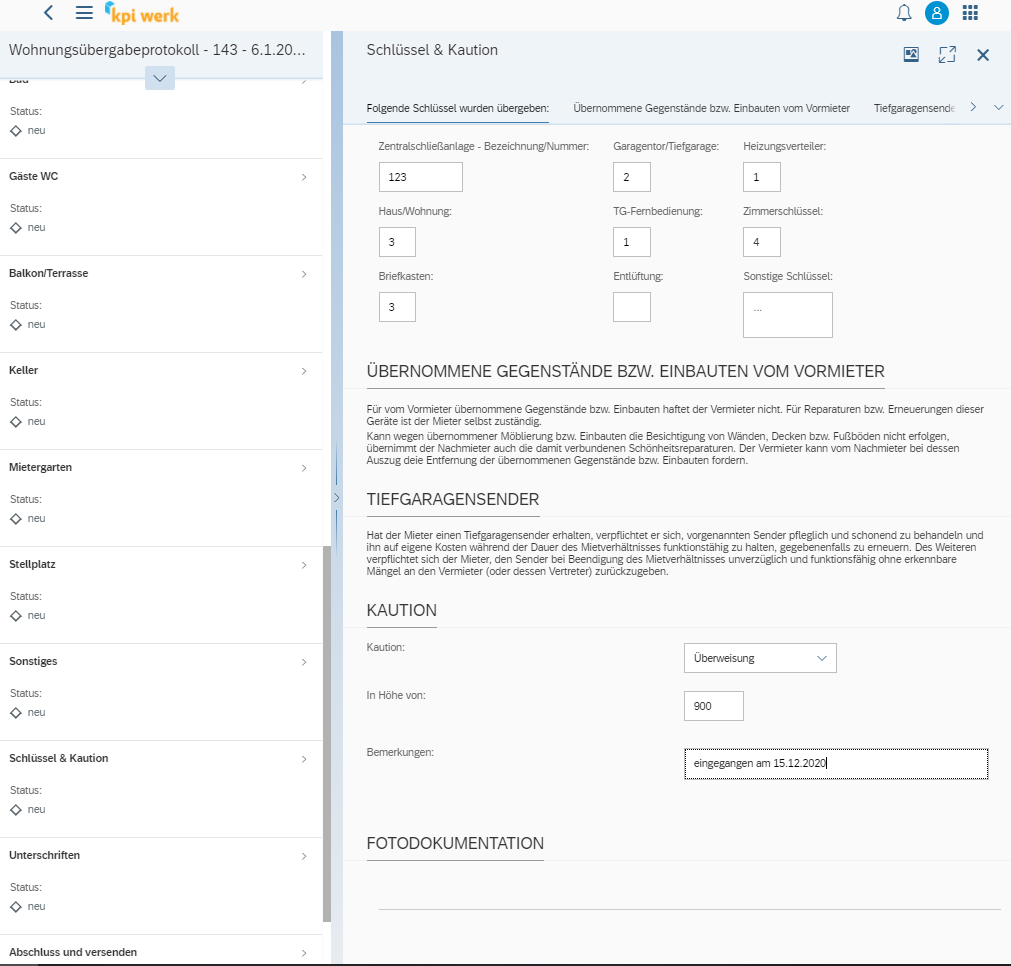The height and width of the screenshot is (966, 1011).
Task: Open the Stellplatz section
Action: 161,595
